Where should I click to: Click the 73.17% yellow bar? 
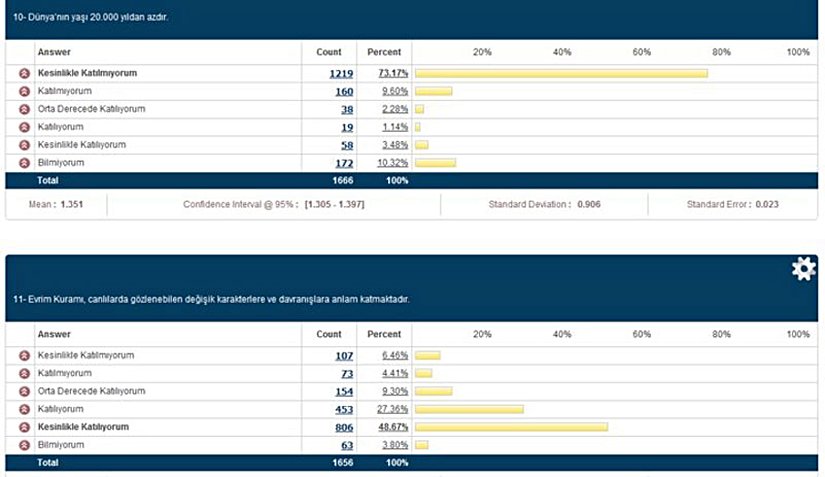(561, 73)
